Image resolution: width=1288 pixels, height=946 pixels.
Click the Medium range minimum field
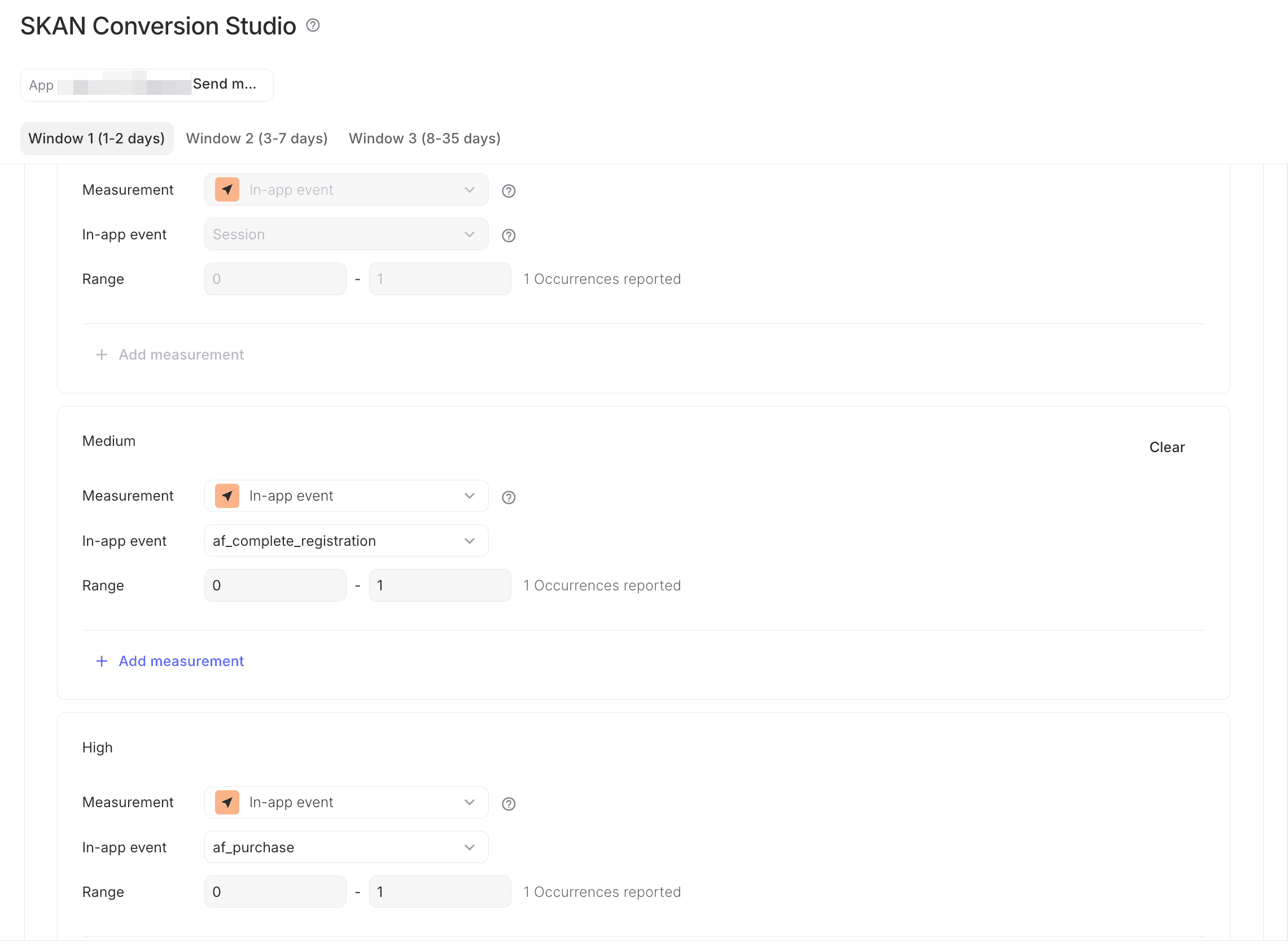275,585
